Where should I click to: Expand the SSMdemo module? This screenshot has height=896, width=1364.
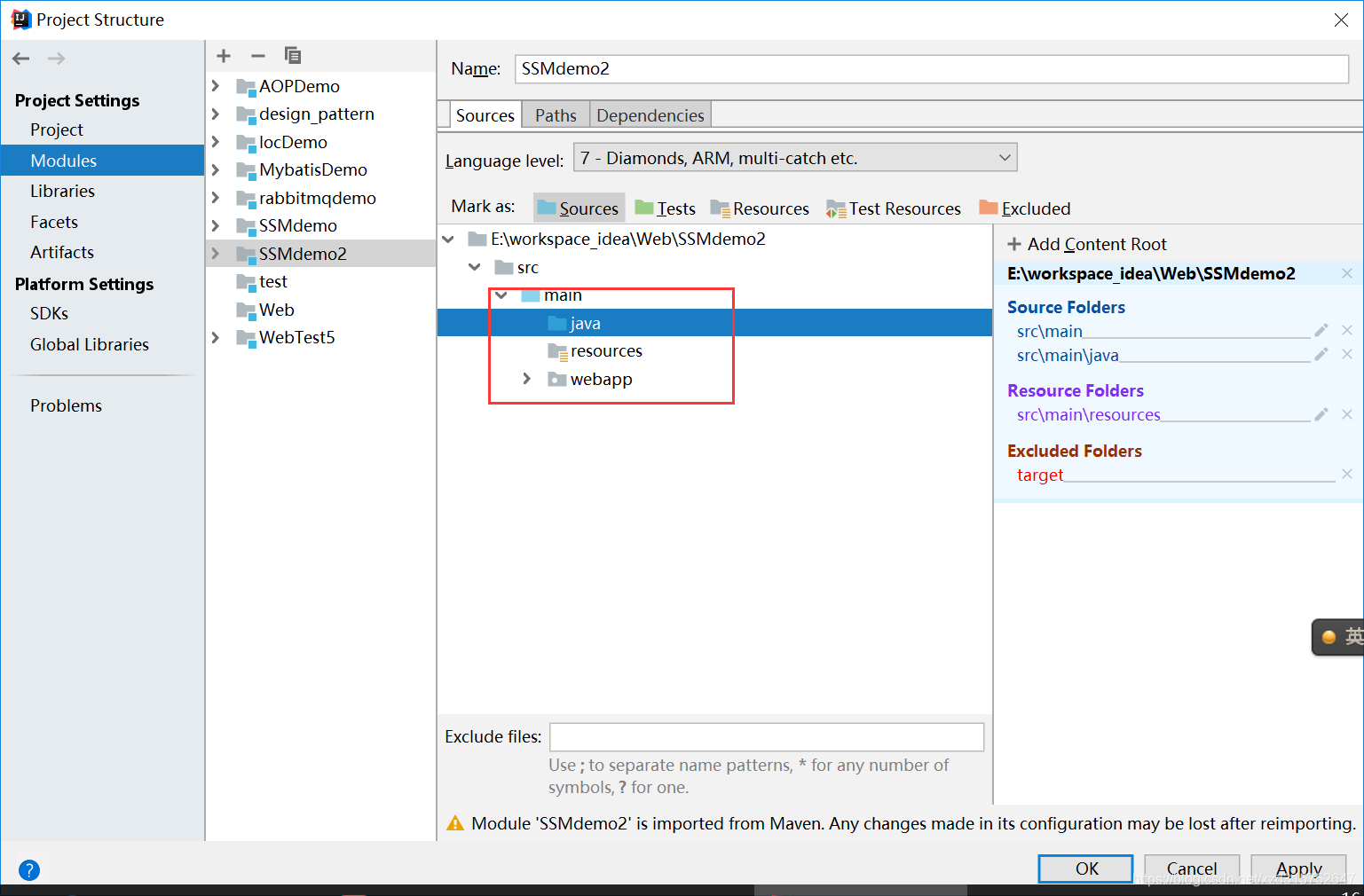(x=216, y=225)
